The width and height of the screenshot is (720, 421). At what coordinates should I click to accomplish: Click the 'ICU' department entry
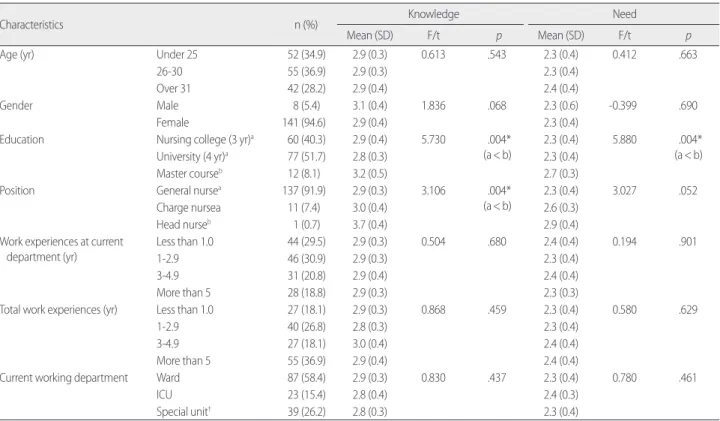pyautogui.click(x=164, y=395)
